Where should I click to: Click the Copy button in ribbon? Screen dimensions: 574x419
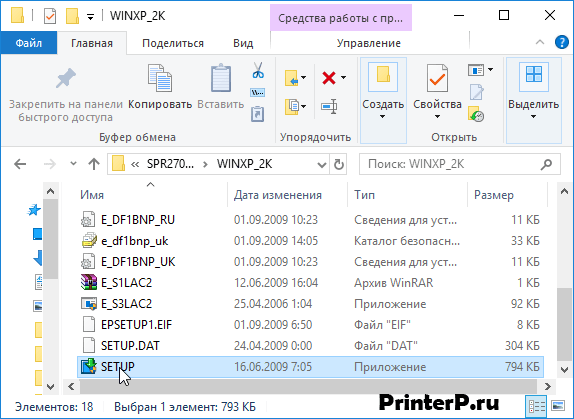(x=160, y=88)
